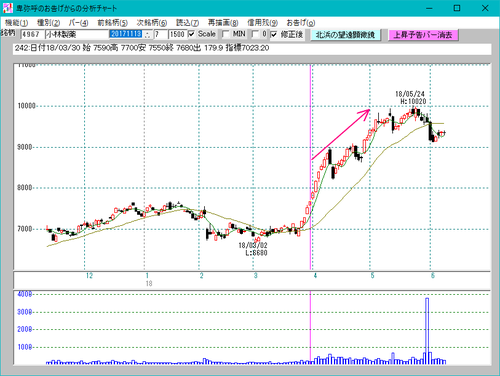Click the 4000 volume axis label
This screenshot has height=376, width=500.
point(25,294)
